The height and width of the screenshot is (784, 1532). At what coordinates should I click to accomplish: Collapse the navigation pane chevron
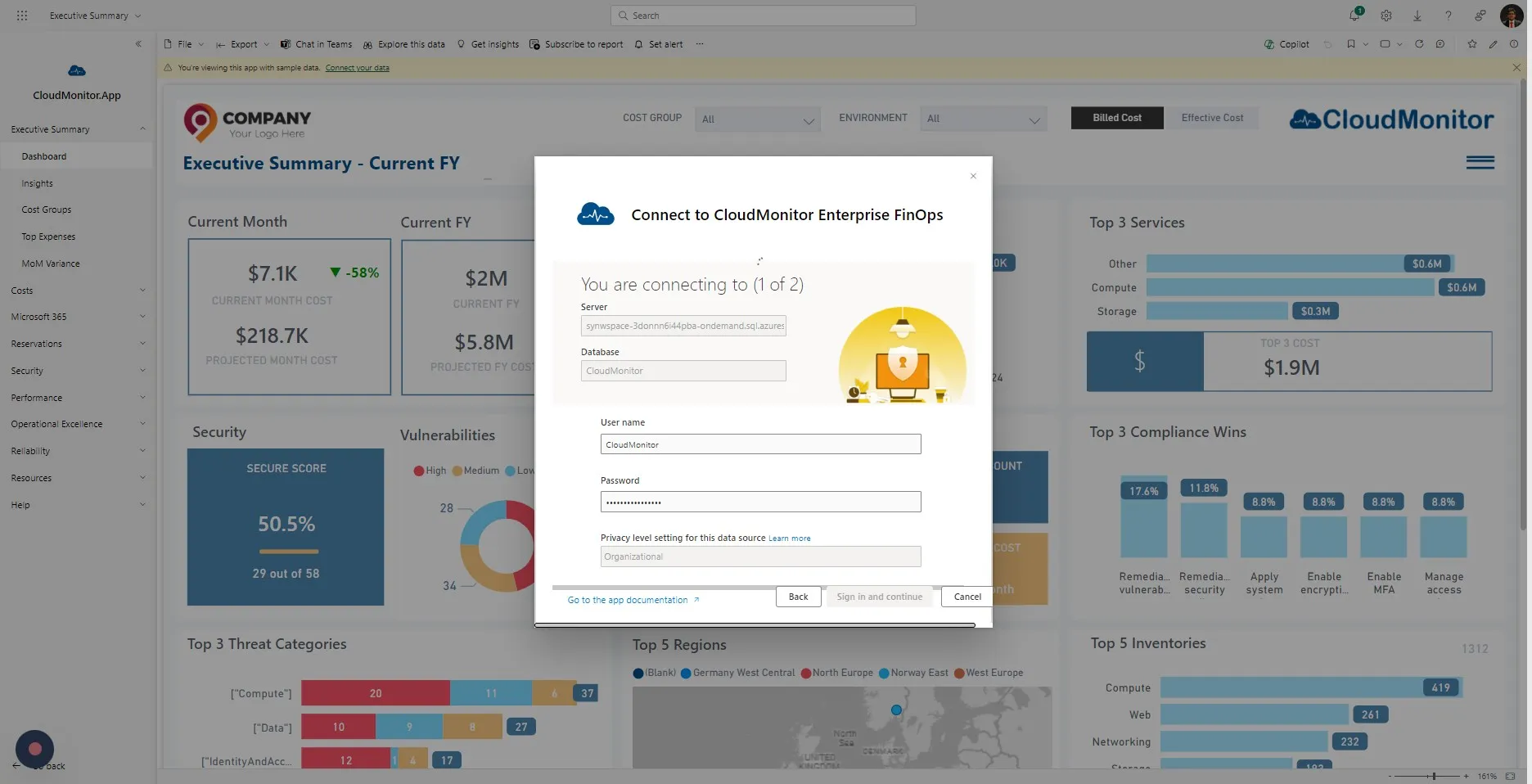(138, 44)
